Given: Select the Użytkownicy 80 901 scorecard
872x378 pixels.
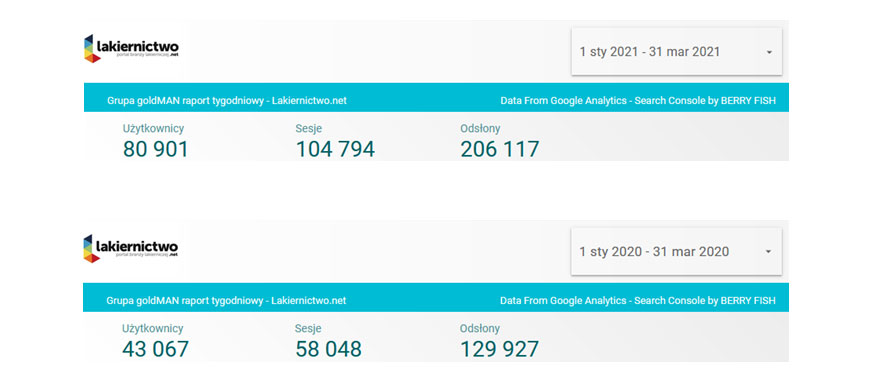Looking at the screenshot, I should (x=156, y=141).
